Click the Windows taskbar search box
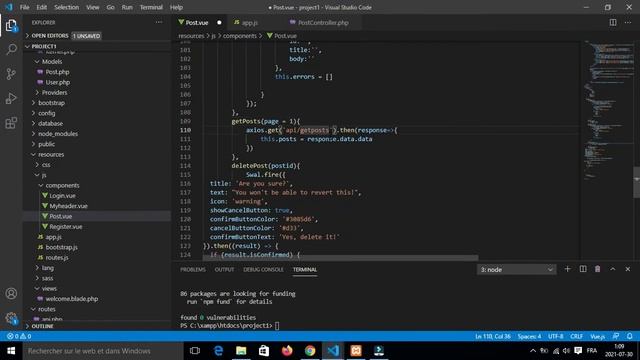Screen dimensions: 640x360 click(x=103, y=351)
